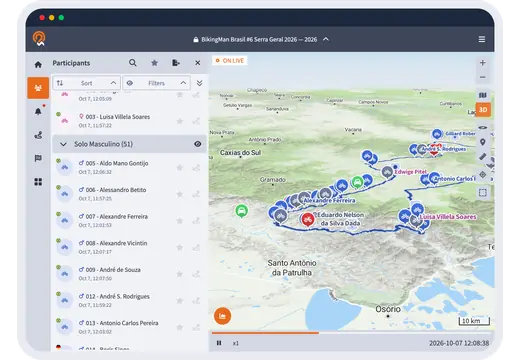Favorite 012 - André S. Rodrigues

[x=180, y=301]
